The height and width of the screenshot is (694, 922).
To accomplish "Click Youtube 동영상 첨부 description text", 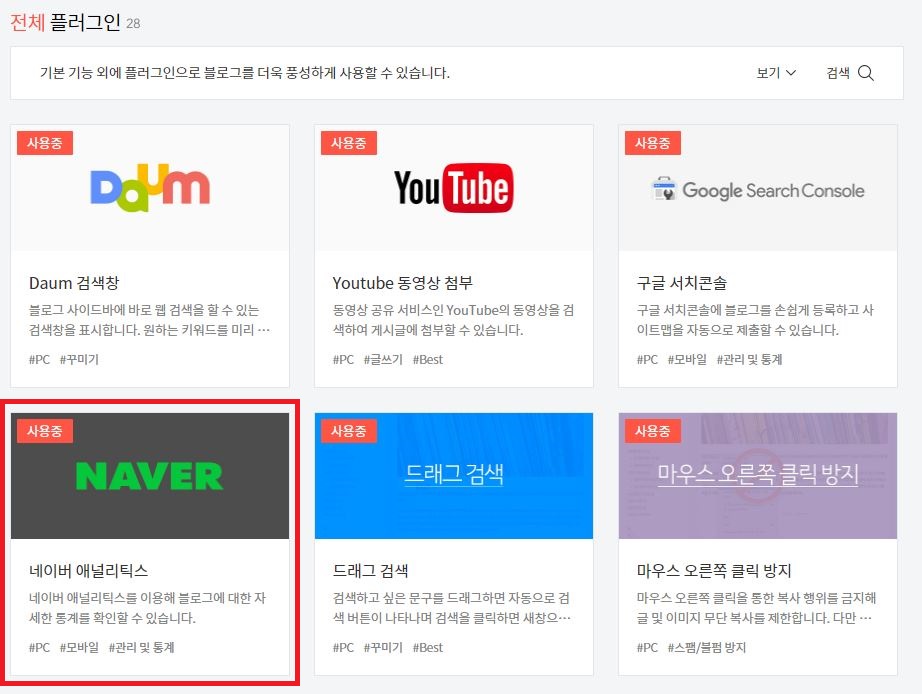I will point(453,320).
